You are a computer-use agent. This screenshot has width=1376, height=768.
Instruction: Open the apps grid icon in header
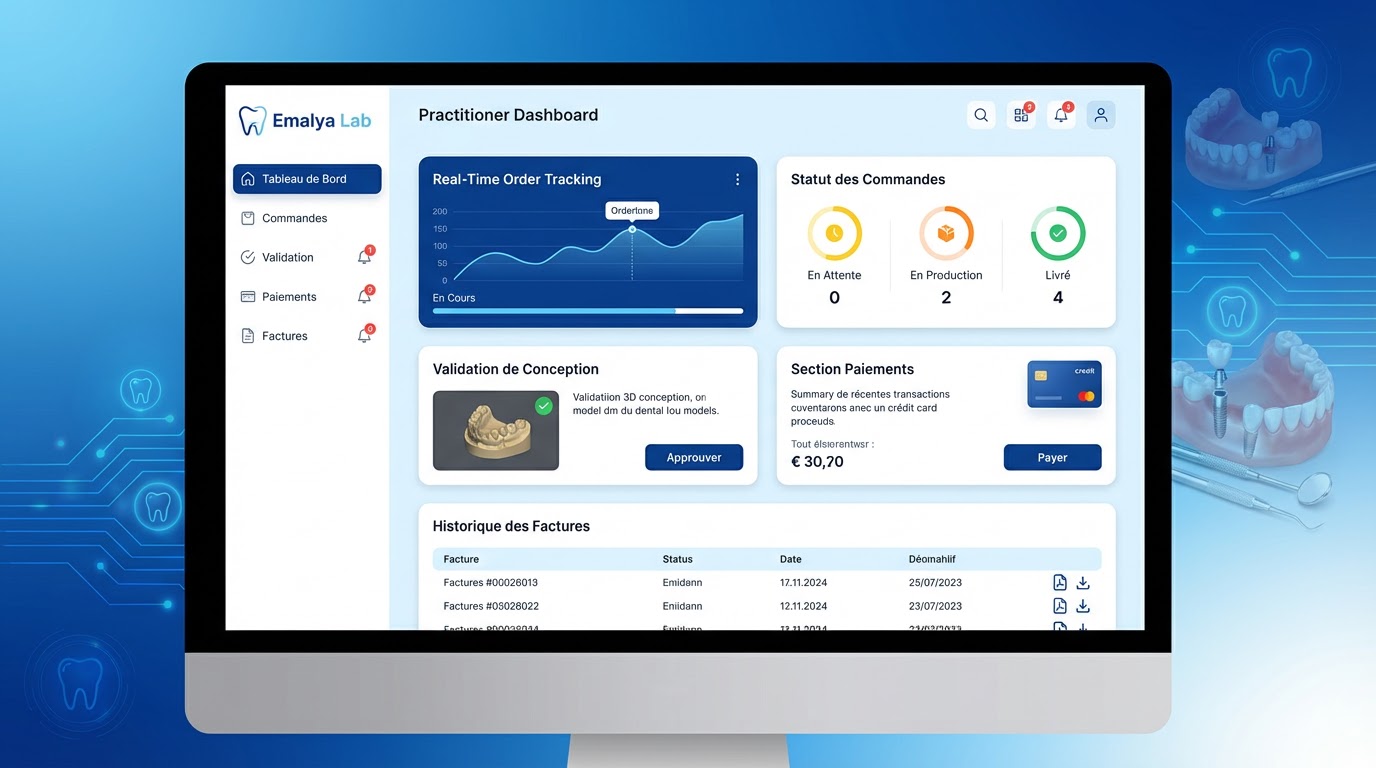click(x=1021, y=116)
